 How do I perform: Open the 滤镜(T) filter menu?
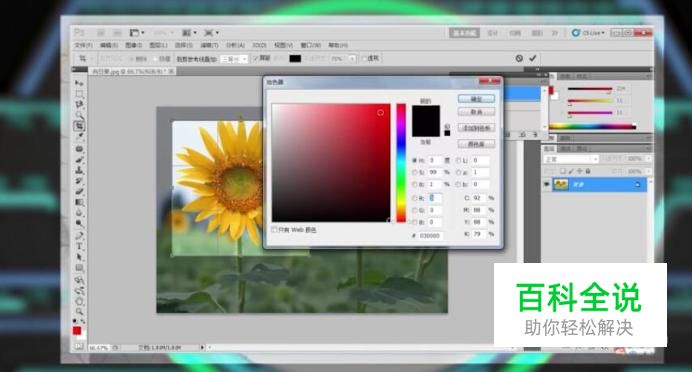coord(209,45)
